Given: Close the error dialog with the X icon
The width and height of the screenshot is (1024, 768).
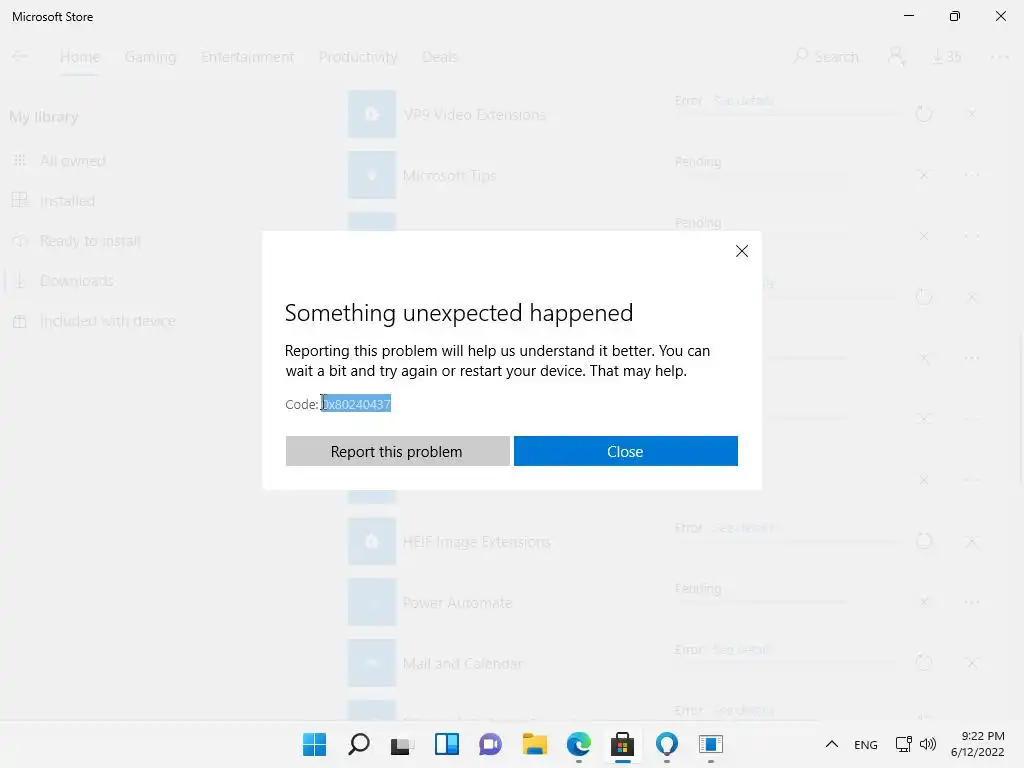Looking at the screenshot, I should click(x=741, y=251).
